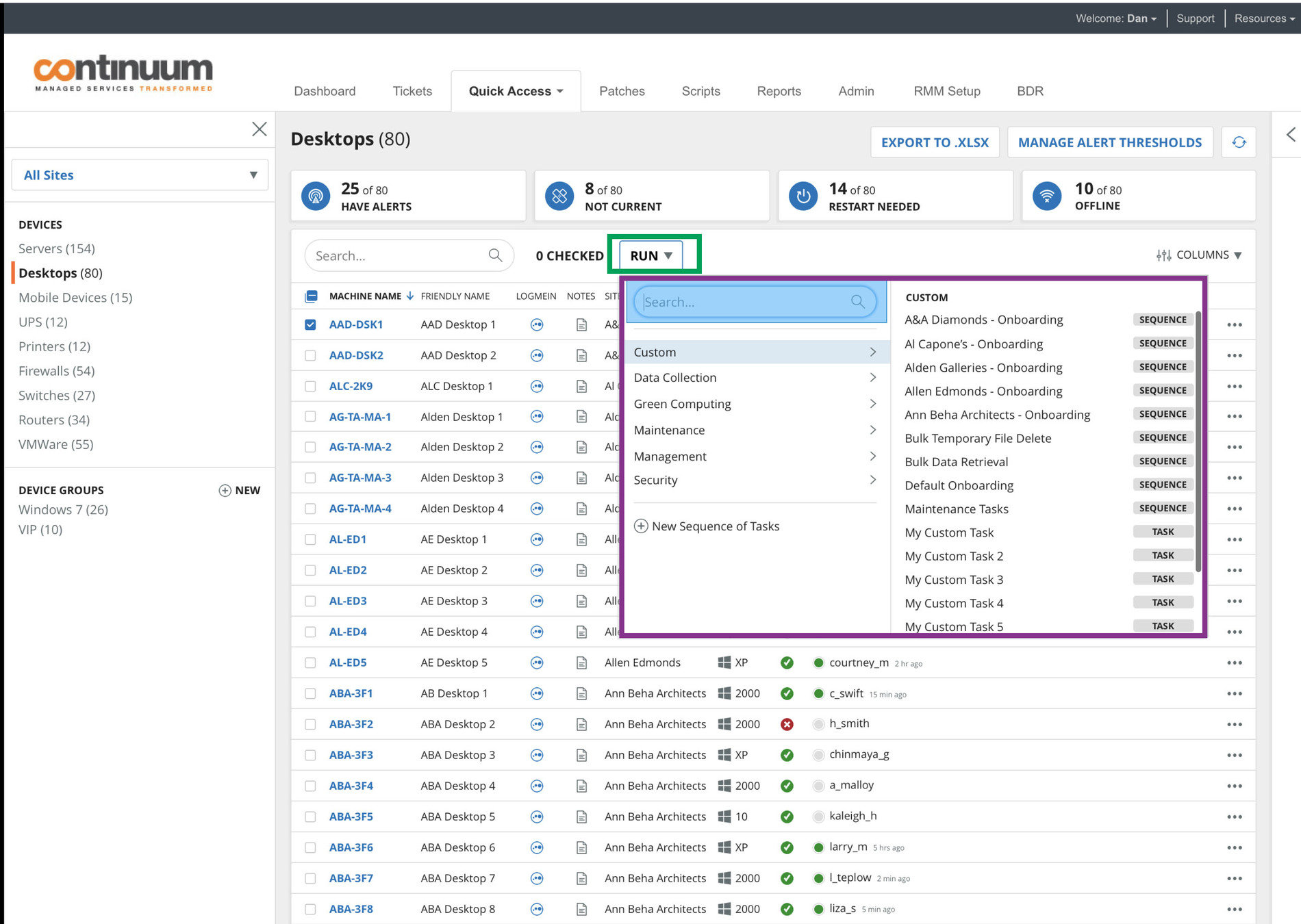1301x924 pixels.
Task: Toggle the select-all checkbox in table header
Action: click(311, 296)
